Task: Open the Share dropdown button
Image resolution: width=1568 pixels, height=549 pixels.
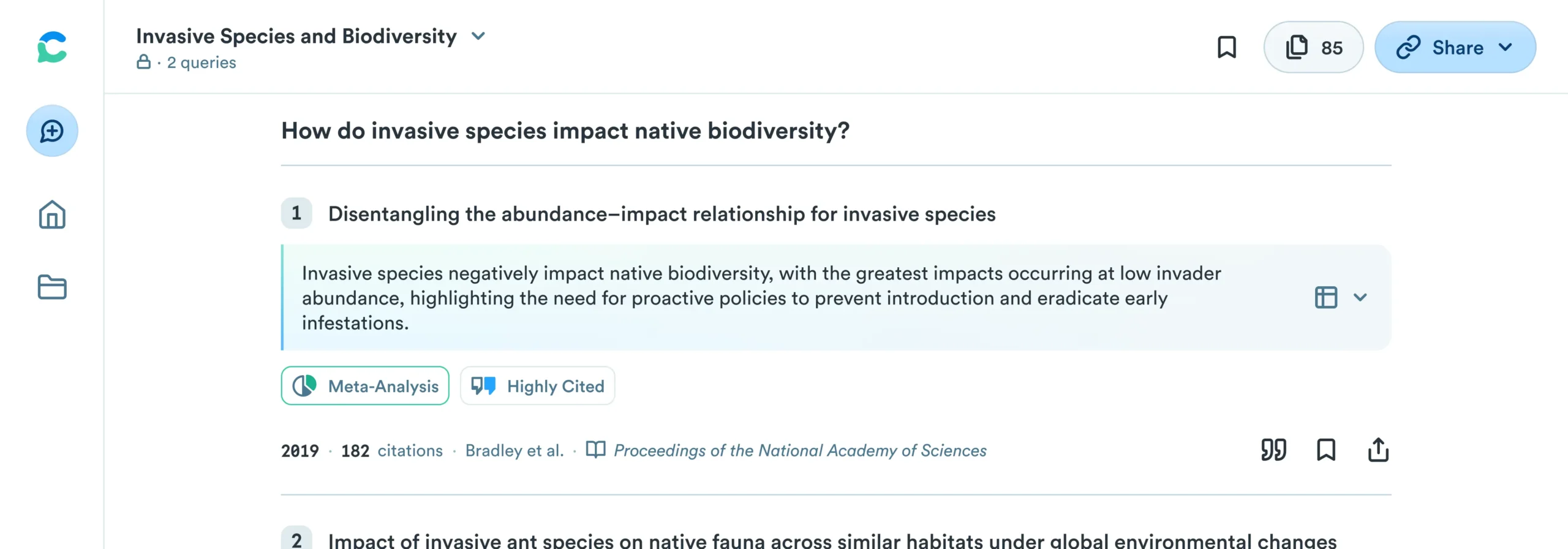Action: 1455,47
